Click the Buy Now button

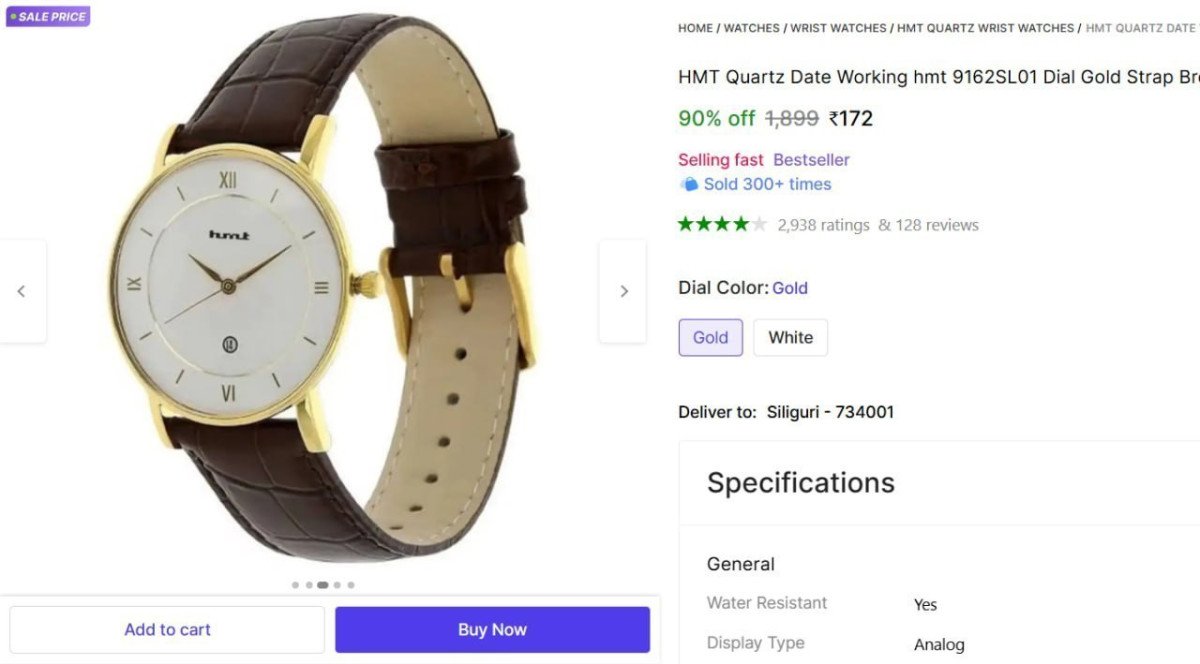(x=491, y=629)
